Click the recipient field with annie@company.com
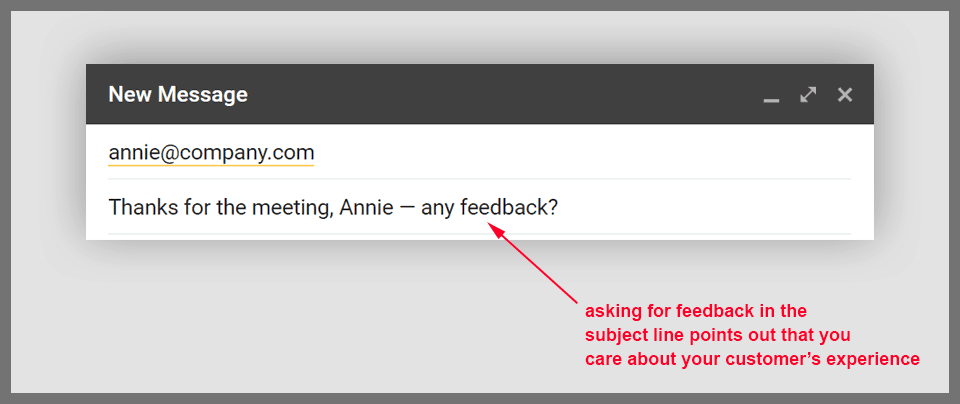 [211, 153]
